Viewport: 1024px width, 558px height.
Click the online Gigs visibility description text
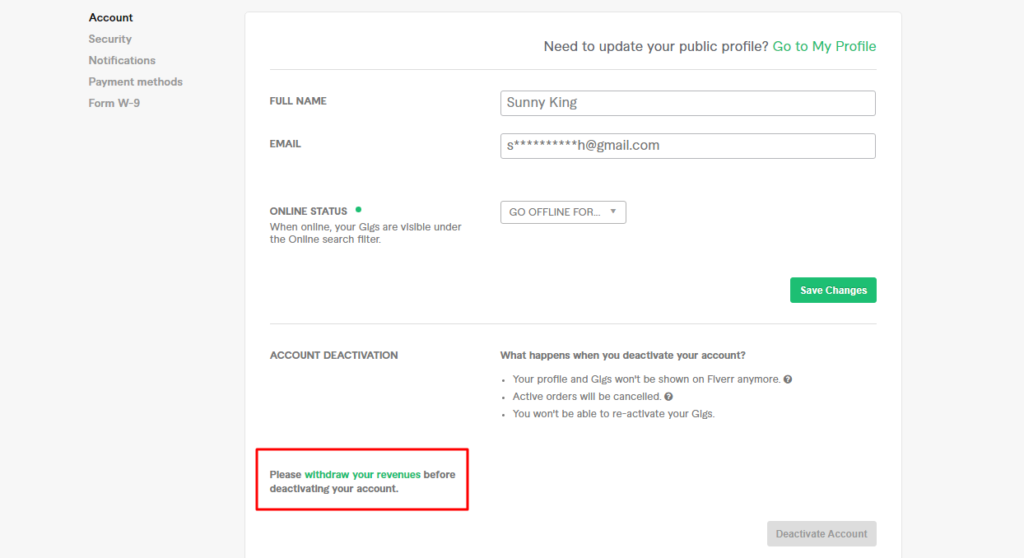(x=366, y=233)
